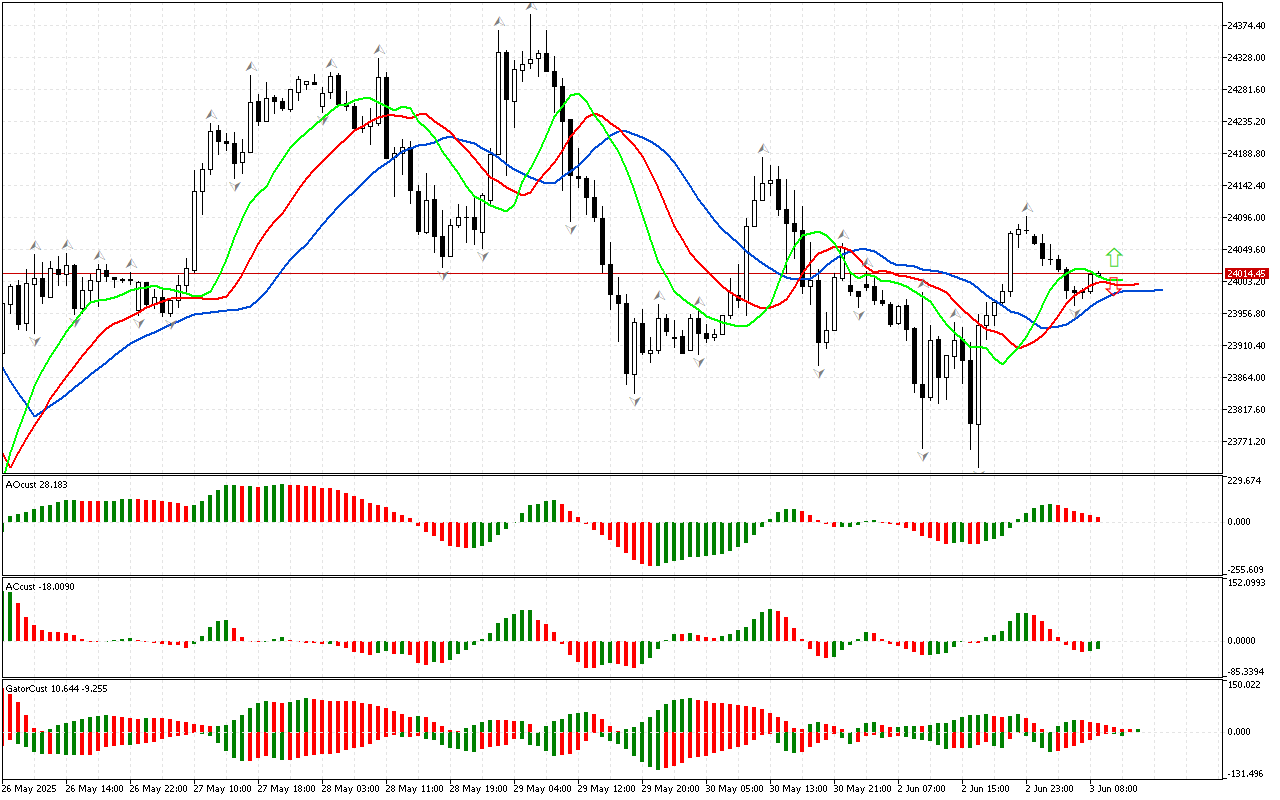Click the 23771.20 price scale label
Screen dimensions: 1280x800
click(x=1246, y=441)
